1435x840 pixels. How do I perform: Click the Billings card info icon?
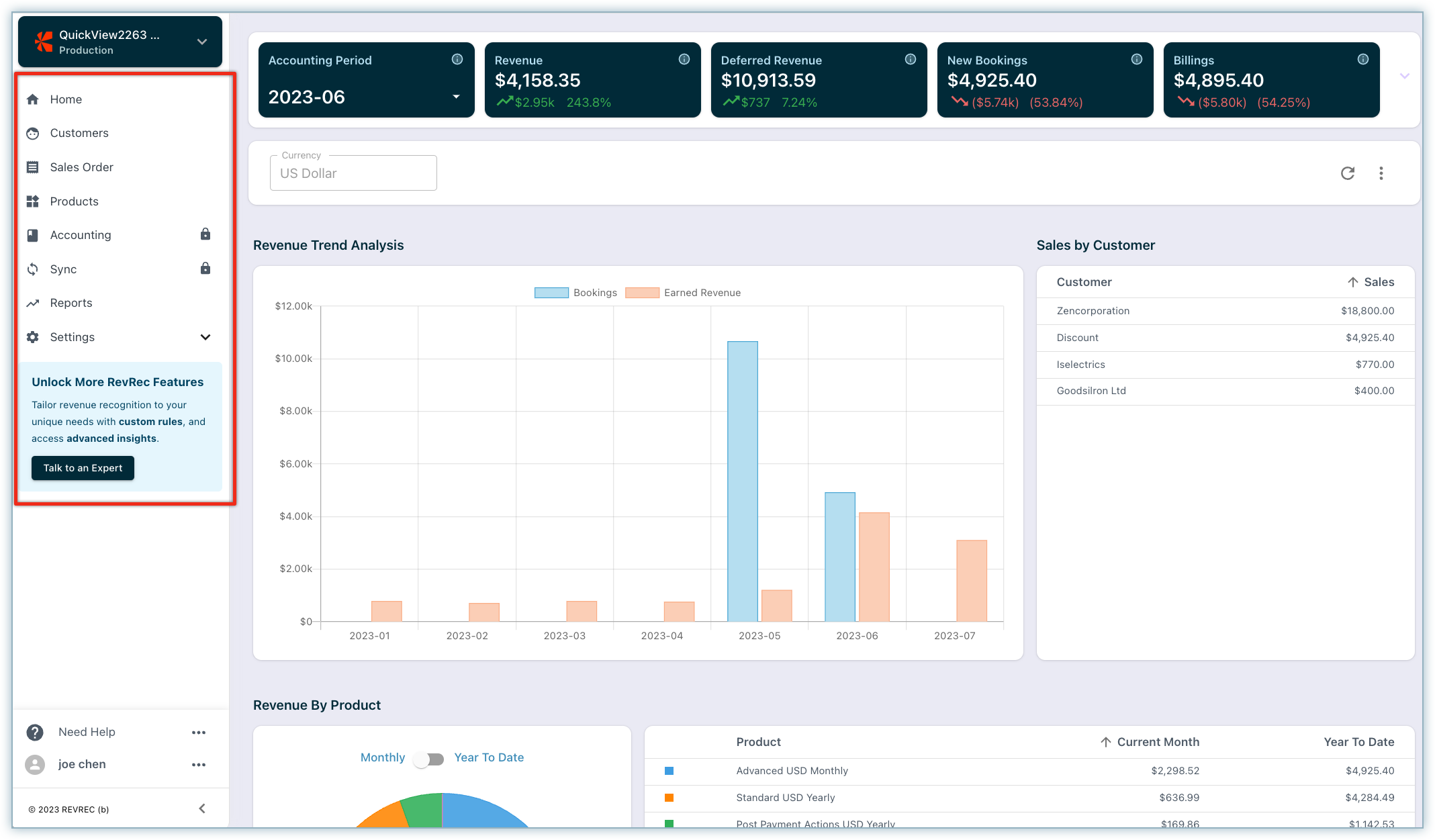pos(1363,59)
